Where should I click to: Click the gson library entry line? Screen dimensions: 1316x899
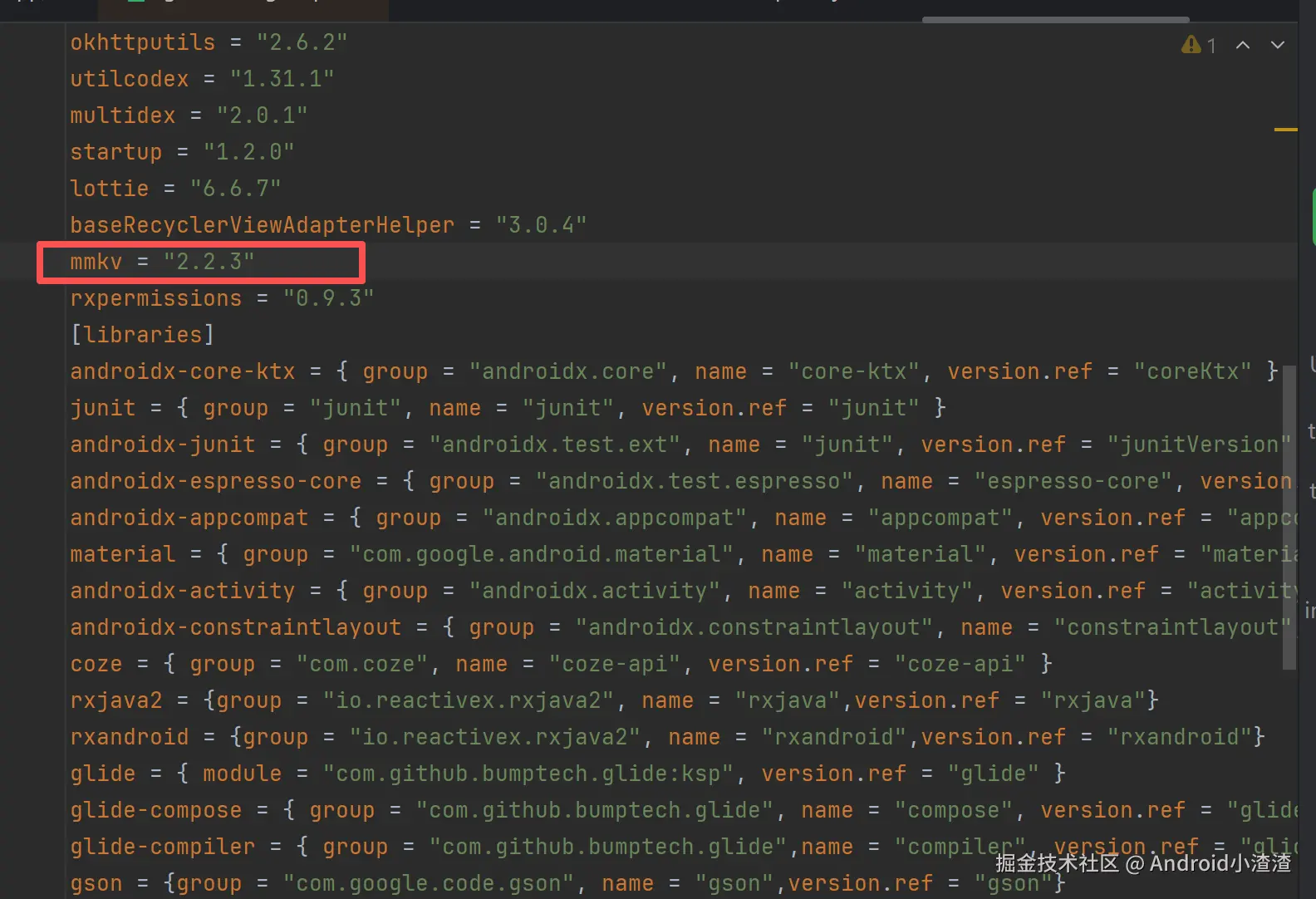(567, 883)
